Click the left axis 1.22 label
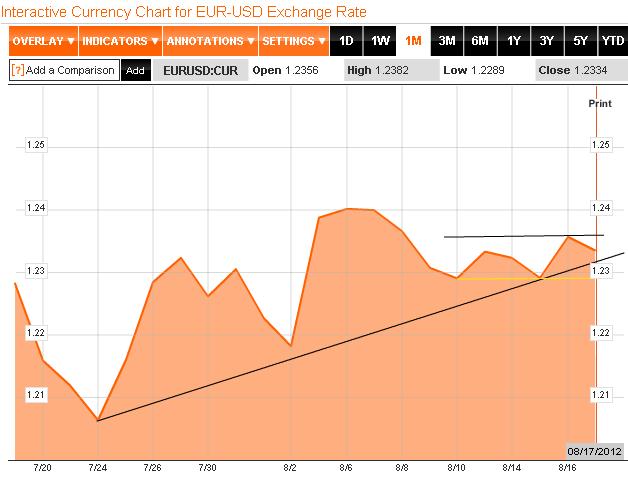Screen dimensions: 628x479 pos(36,332)
